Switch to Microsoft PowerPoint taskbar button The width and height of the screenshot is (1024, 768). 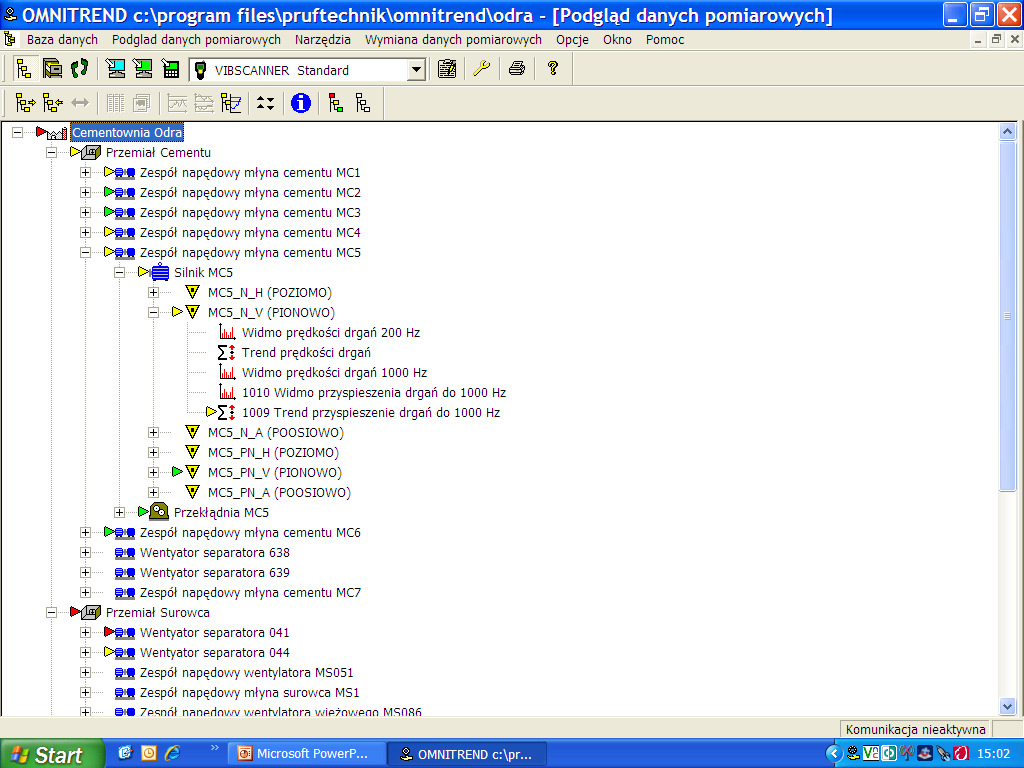(306, 754)
